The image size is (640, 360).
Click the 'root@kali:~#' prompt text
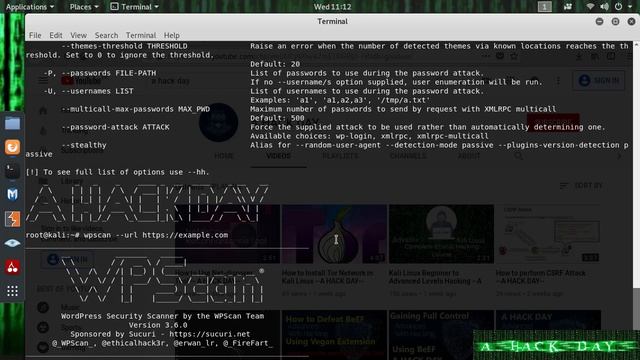(x=52, y=235)
